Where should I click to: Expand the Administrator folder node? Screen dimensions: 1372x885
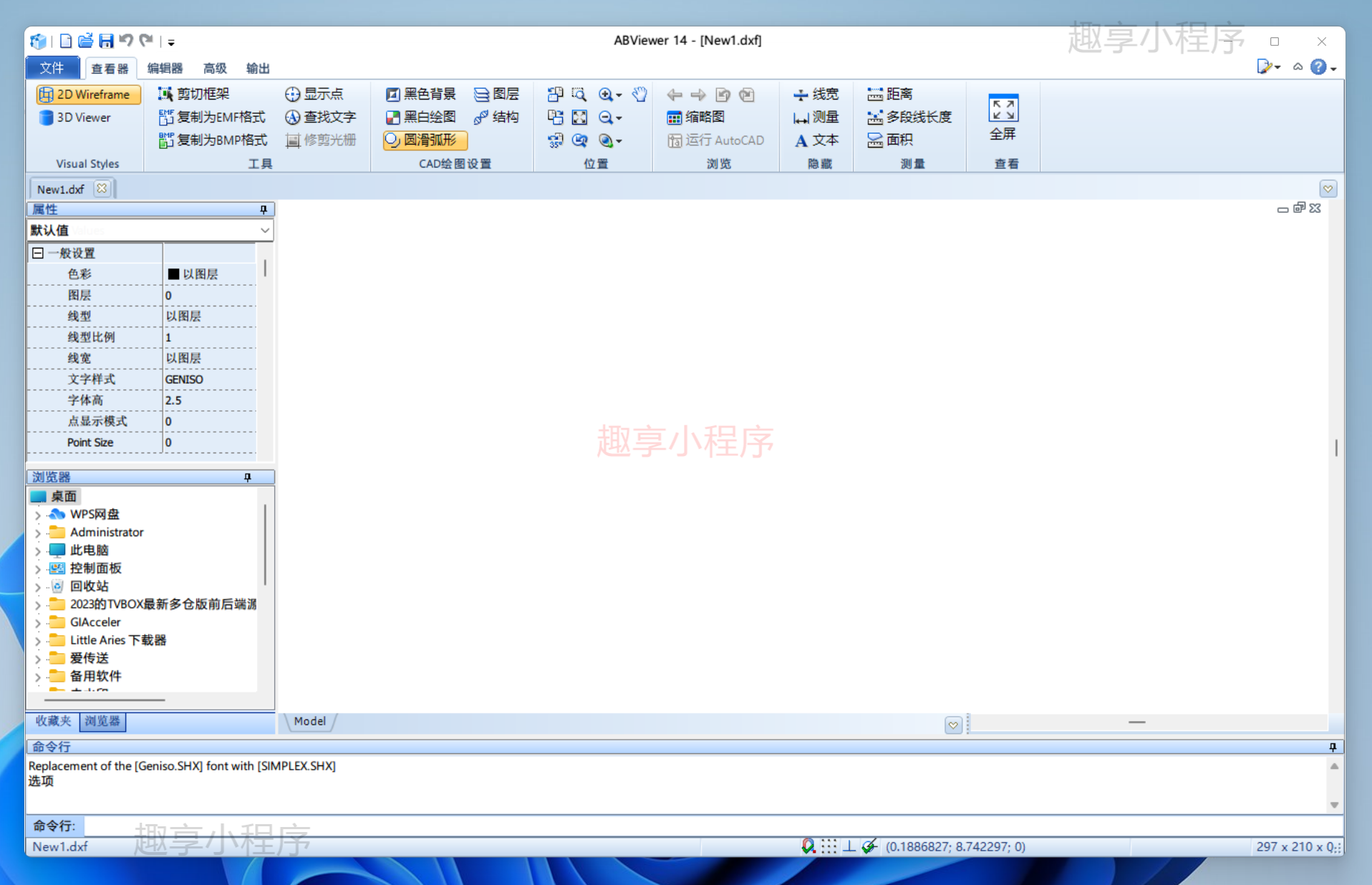tap(38, 532)
